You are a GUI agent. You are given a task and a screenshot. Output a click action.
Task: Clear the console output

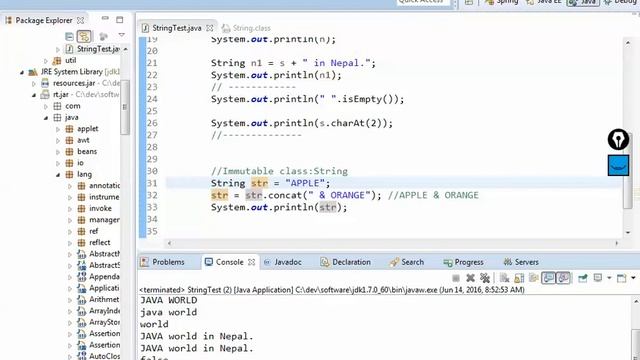click(504, 278)
